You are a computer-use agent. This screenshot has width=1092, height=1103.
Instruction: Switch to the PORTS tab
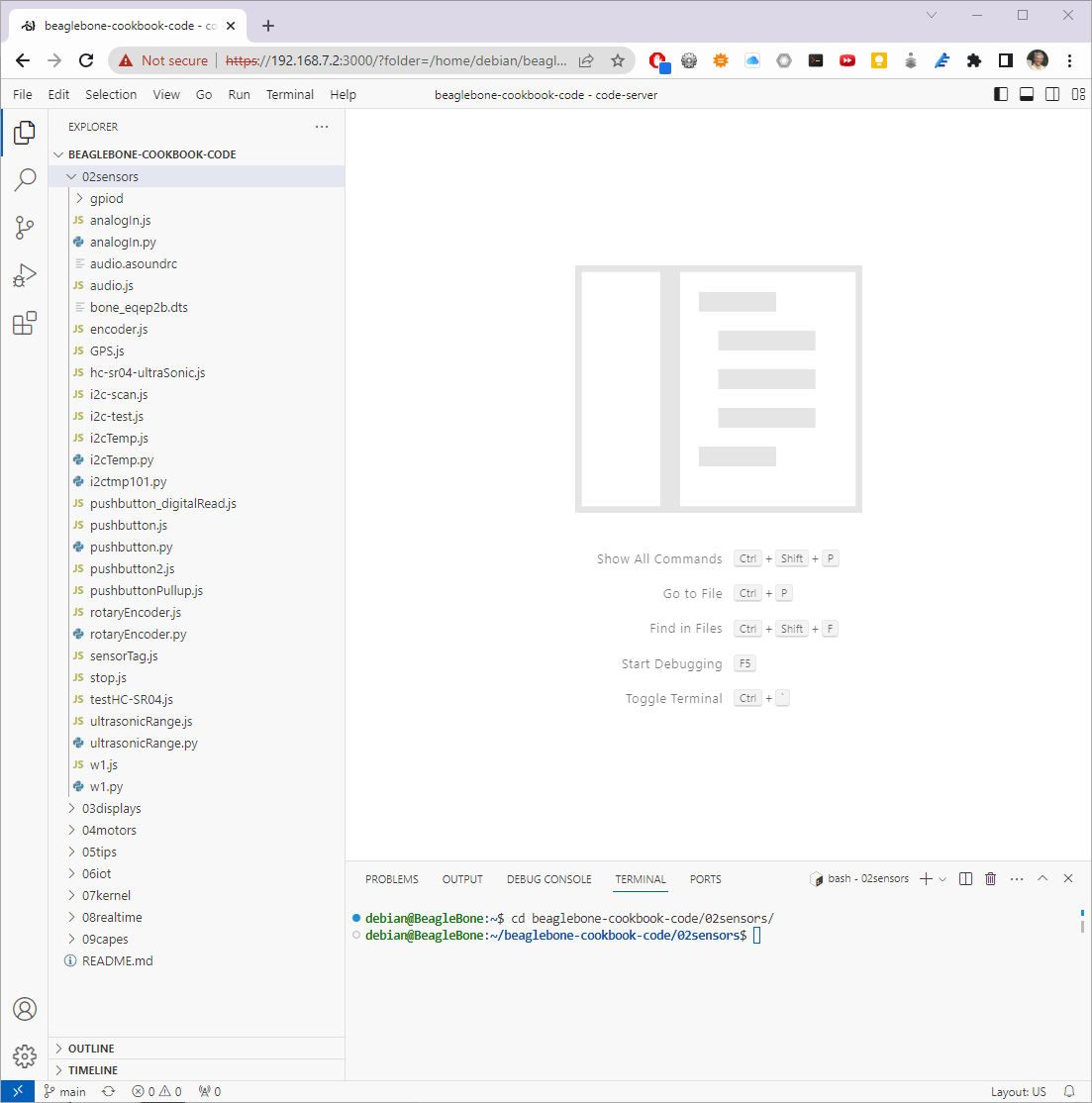705,879
